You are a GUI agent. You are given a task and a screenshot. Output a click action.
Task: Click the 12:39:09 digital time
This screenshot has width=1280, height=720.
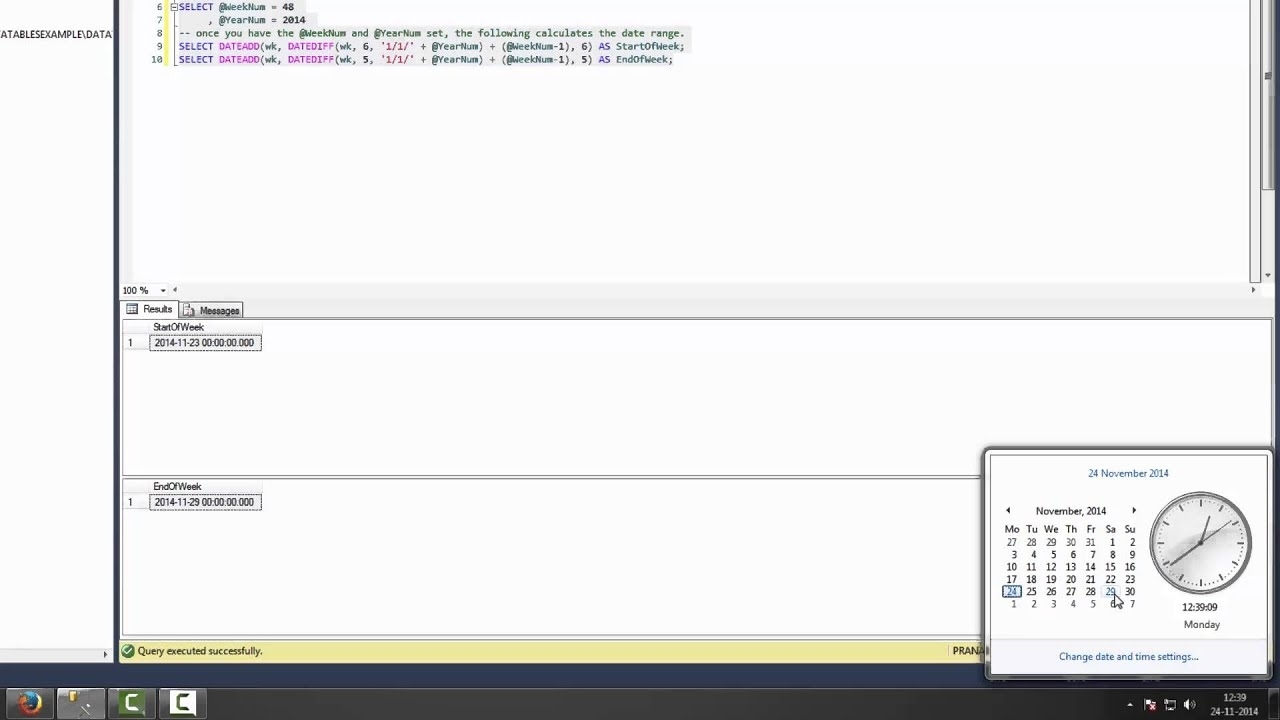click(1200, 607)
